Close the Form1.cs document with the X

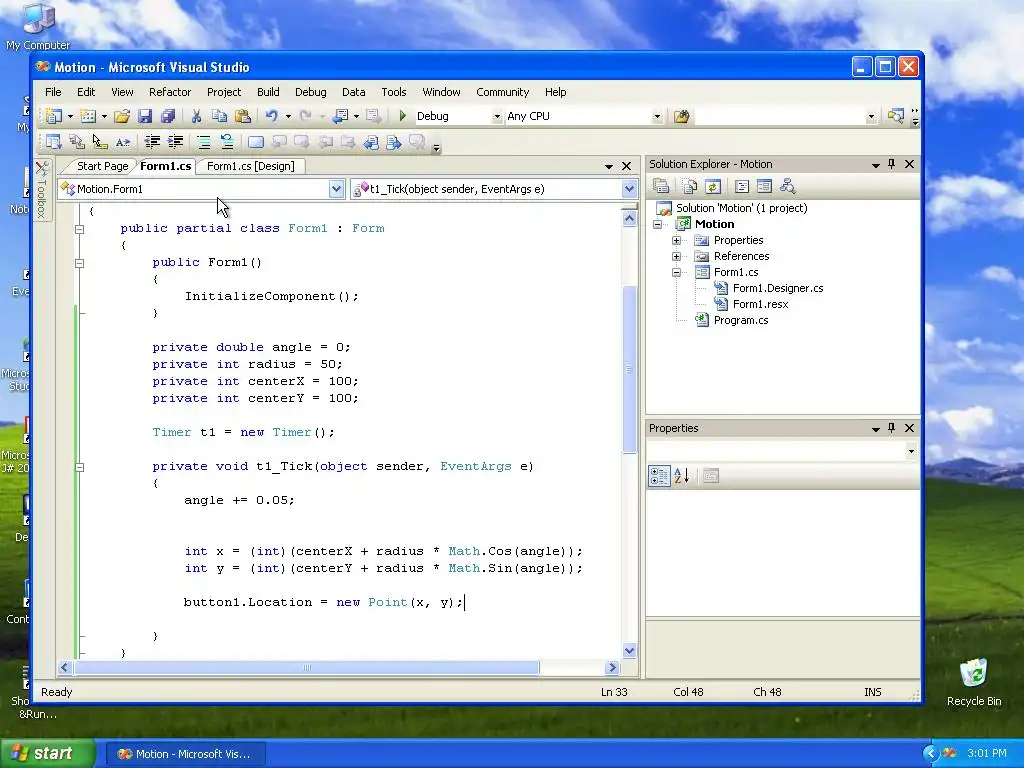626,166
